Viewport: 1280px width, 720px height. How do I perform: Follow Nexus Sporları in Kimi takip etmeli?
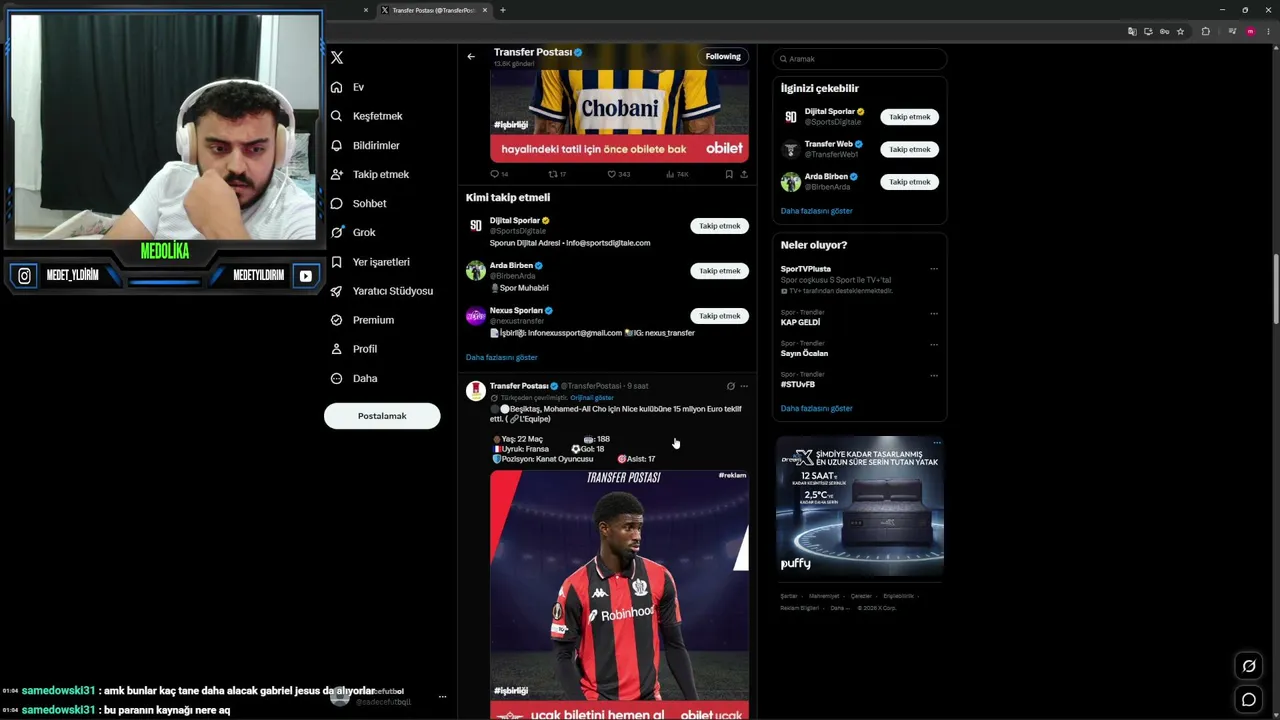pyautogui.click(x=720, y=316)
